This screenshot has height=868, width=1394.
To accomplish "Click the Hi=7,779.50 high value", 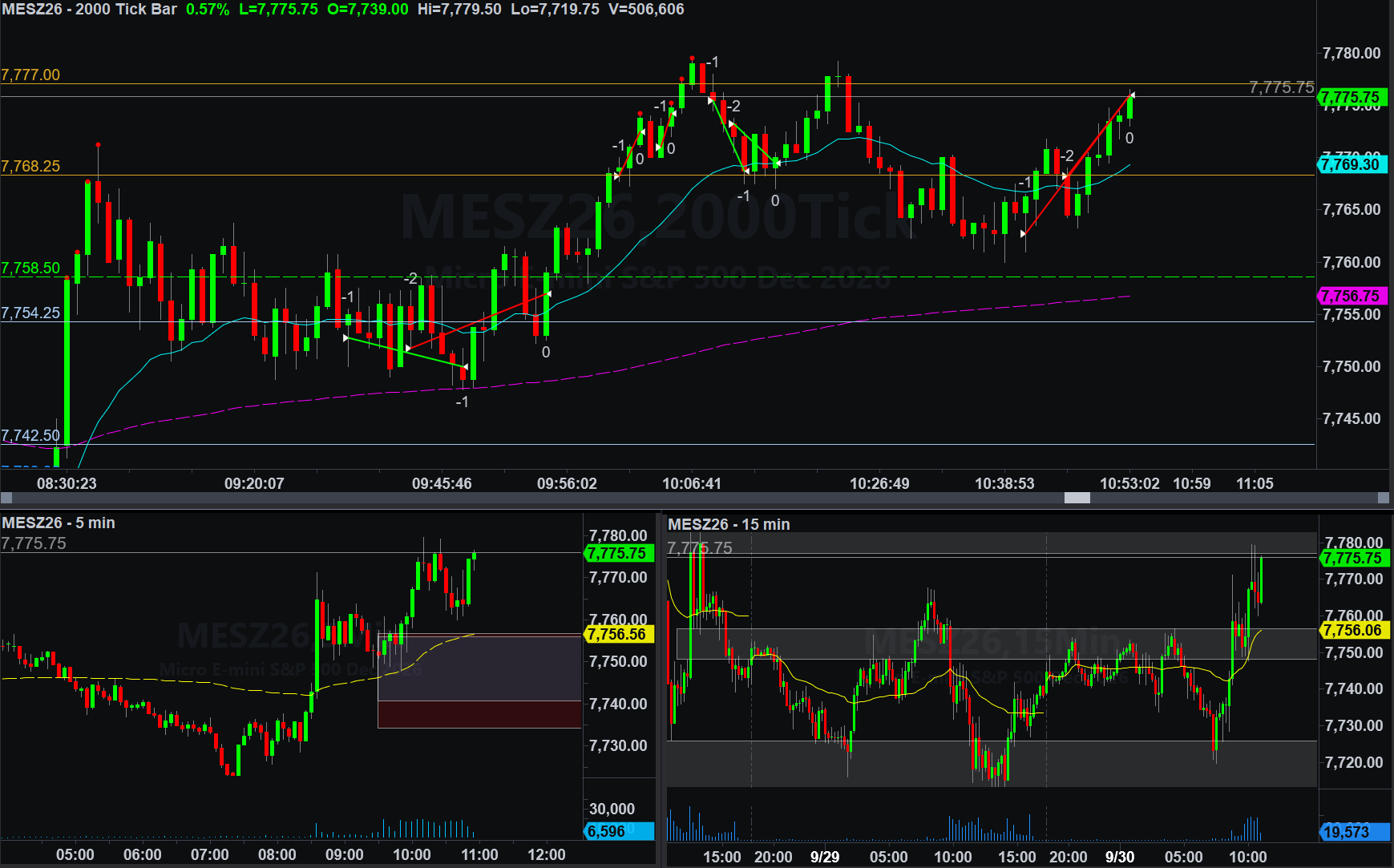I will [x=459, y=10].
